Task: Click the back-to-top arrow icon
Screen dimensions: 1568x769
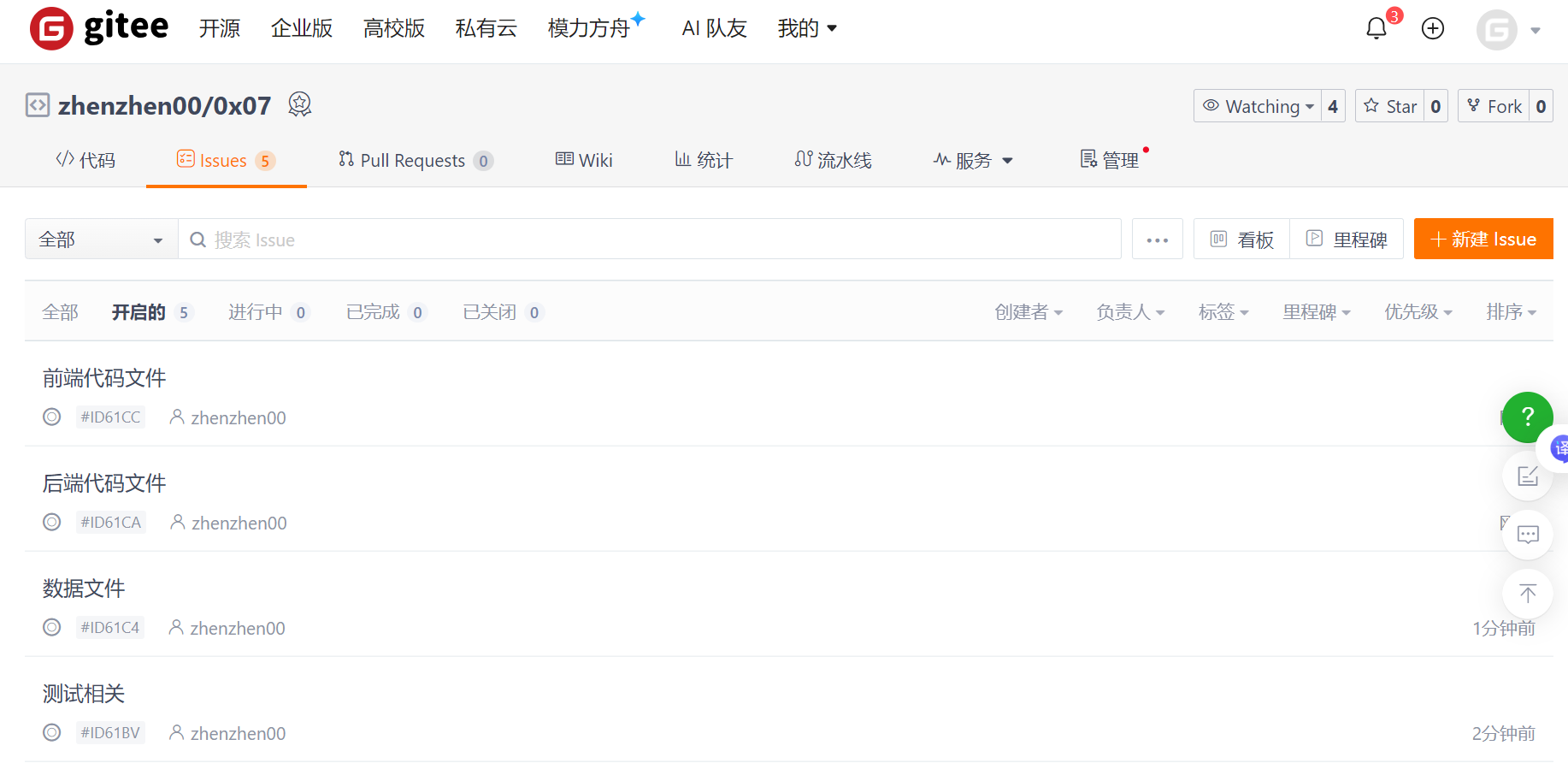Action: (1528, 594)
